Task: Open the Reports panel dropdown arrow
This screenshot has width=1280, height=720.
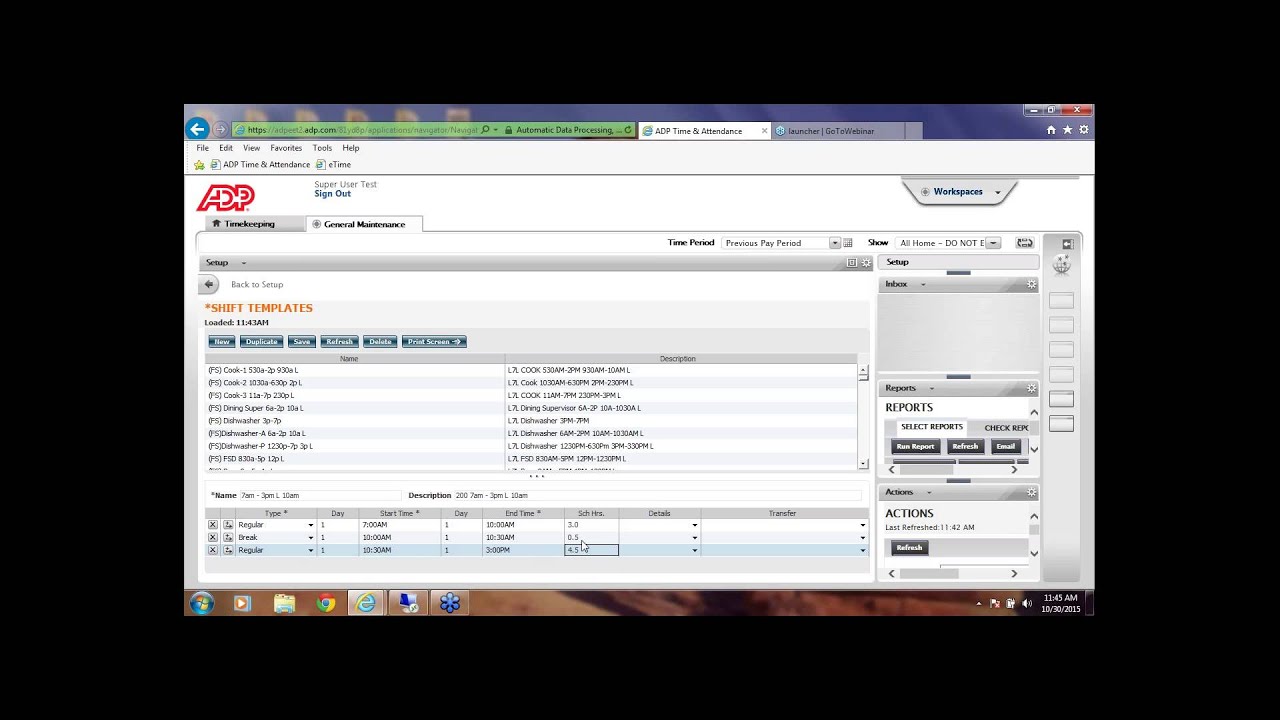Action: coord(931,388)
